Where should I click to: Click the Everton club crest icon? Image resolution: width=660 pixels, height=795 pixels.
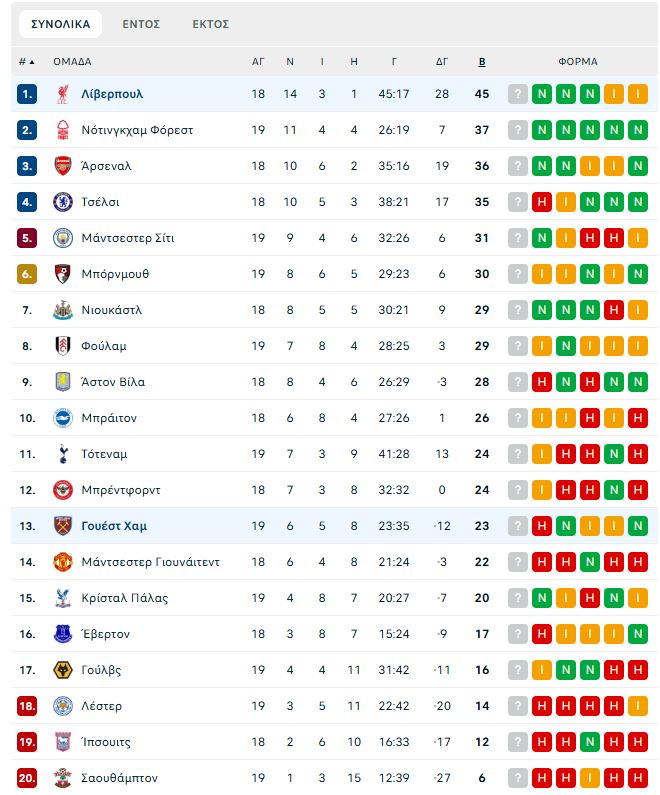tap(63, 634)
